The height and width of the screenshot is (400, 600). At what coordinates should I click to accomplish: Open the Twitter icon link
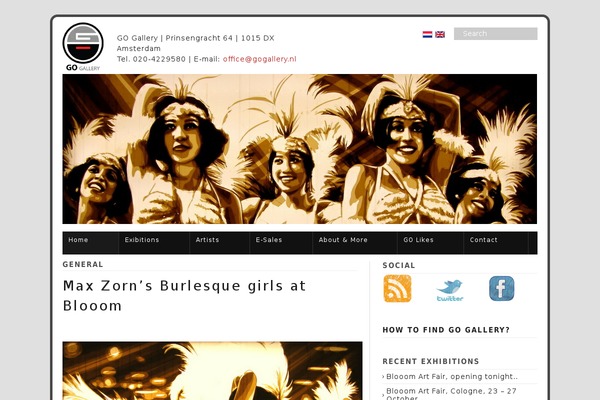coord(450,290)
